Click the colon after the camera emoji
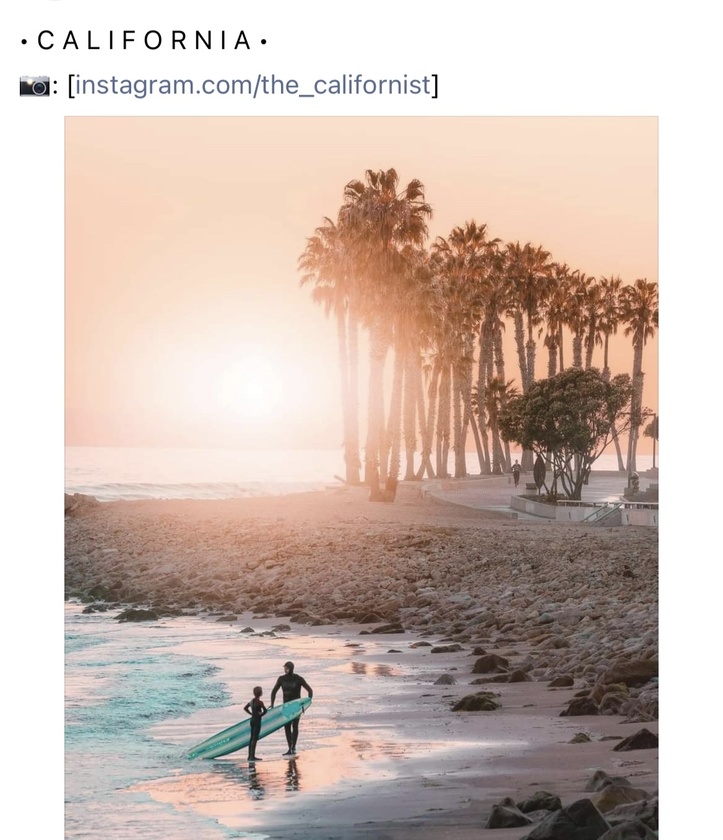The width and height of the screenshot is (723, 840). 55,87
